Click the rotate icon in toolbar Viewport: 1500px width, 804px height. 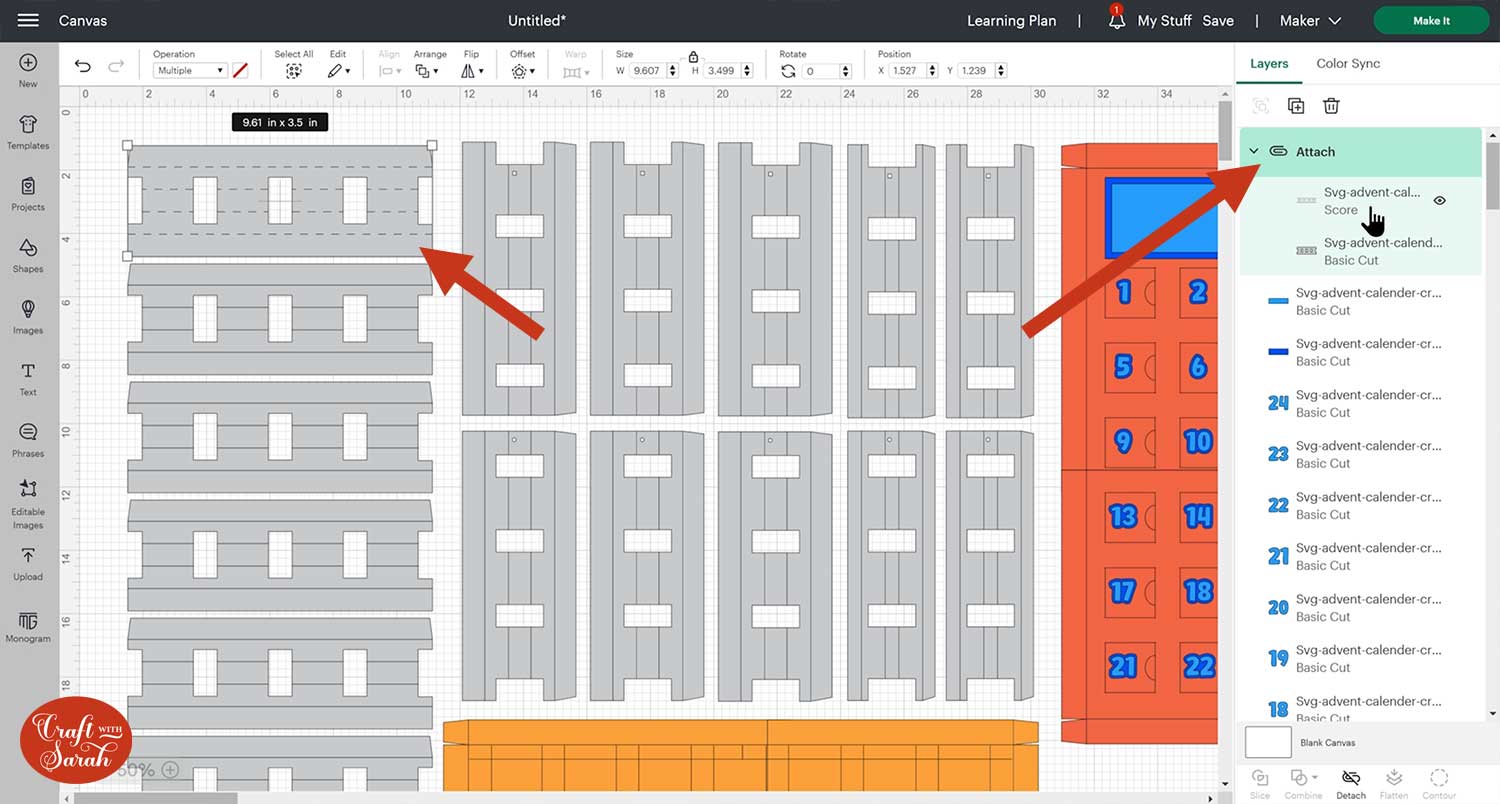pyautogui.click(x=788, y=71)
